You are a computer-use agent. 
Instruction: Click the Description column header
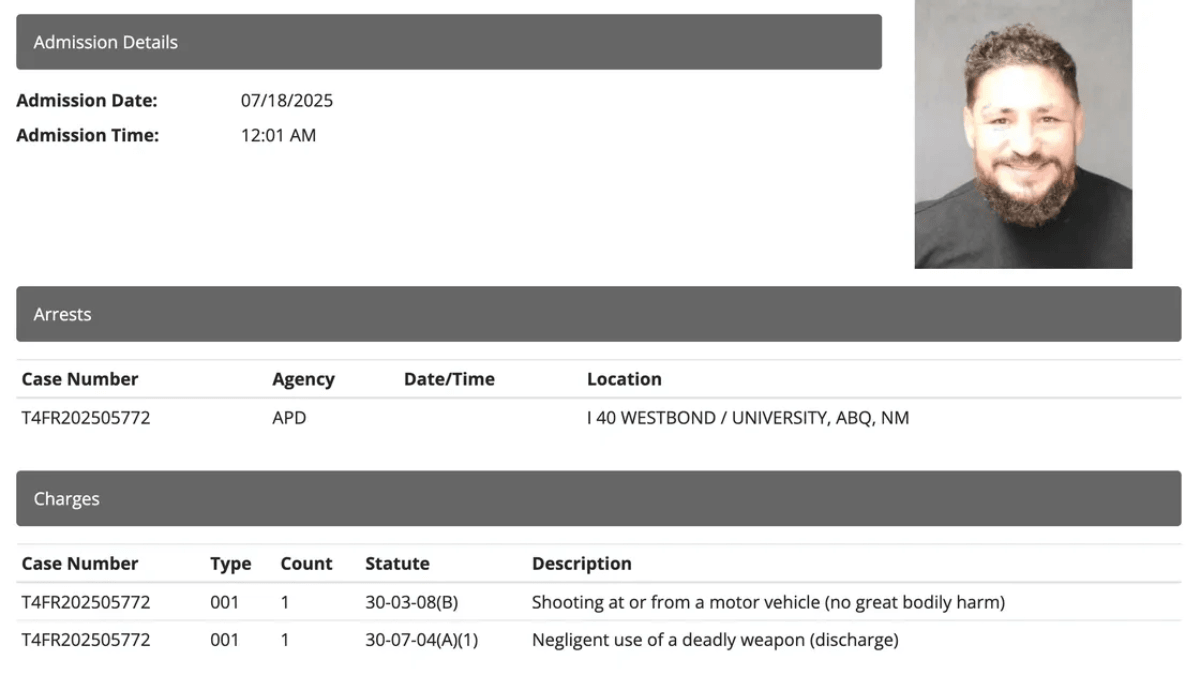pos(581,564)
